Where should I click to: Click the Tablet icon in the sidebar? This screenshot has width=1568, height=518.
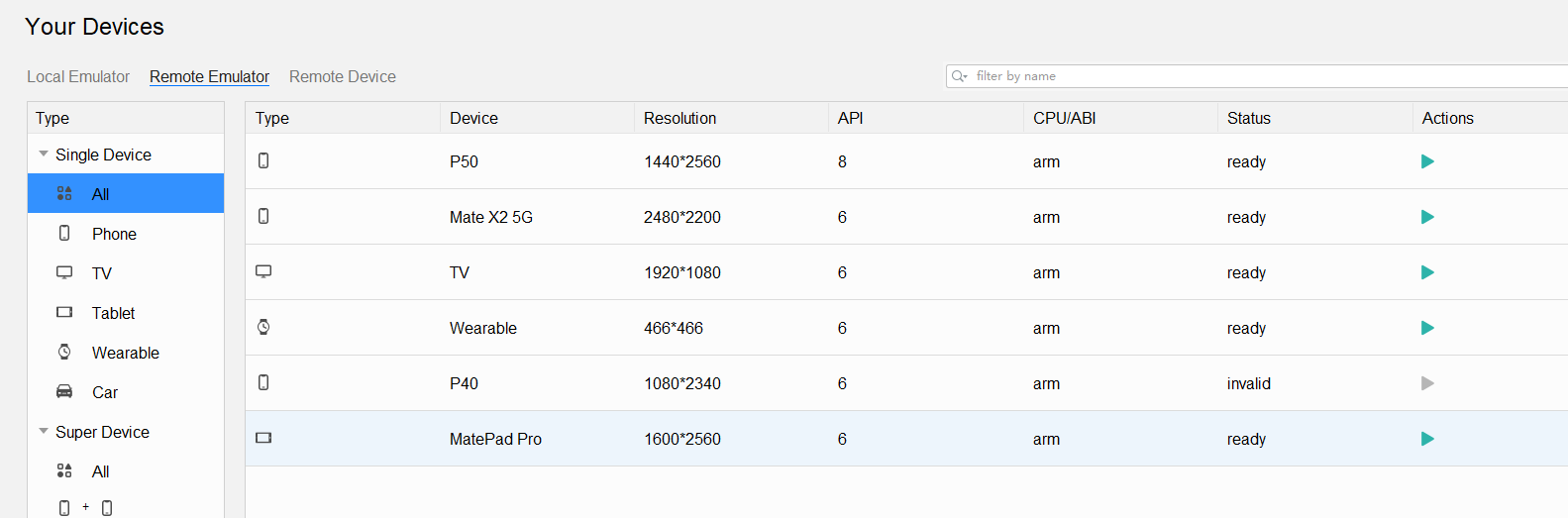click(x=64, y=312)
